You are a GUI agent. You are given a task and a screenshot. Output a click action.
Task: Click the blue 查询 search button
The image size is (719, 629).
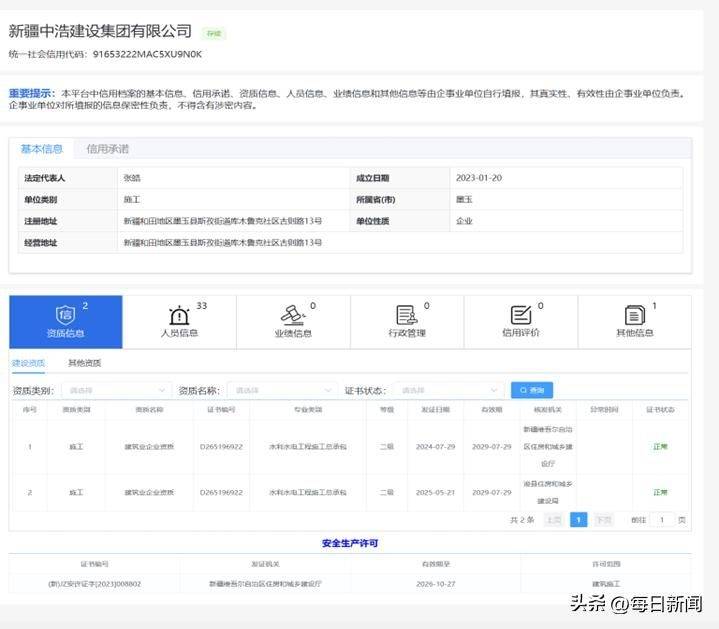[x=532, y=390]
